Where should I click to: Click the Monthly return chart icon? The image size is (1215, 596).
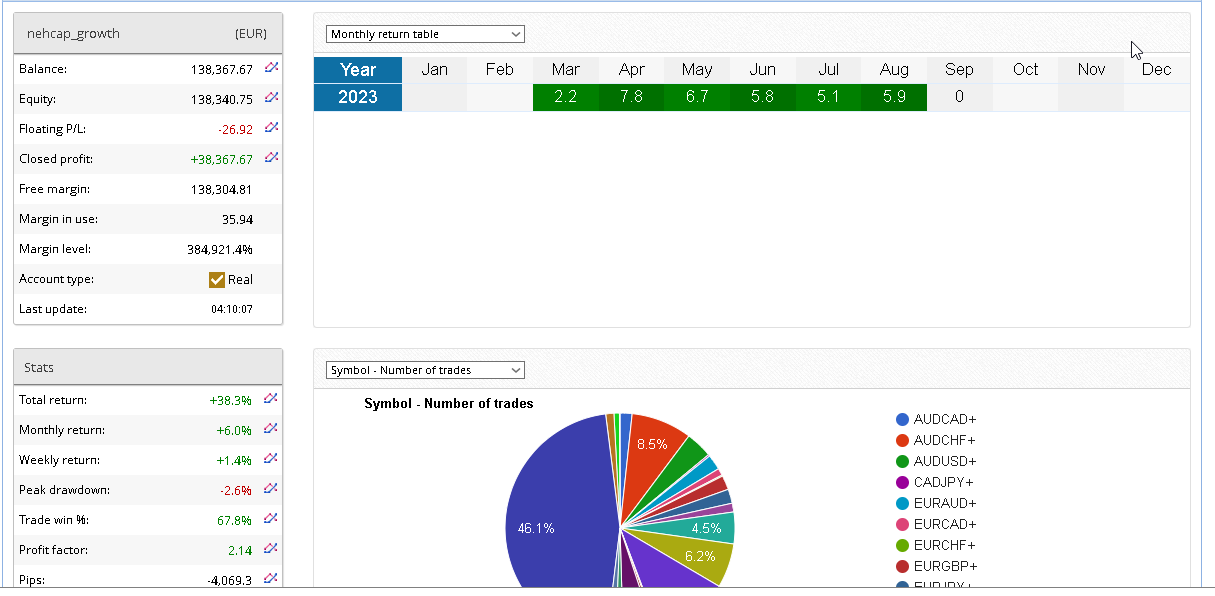[271, 429]
